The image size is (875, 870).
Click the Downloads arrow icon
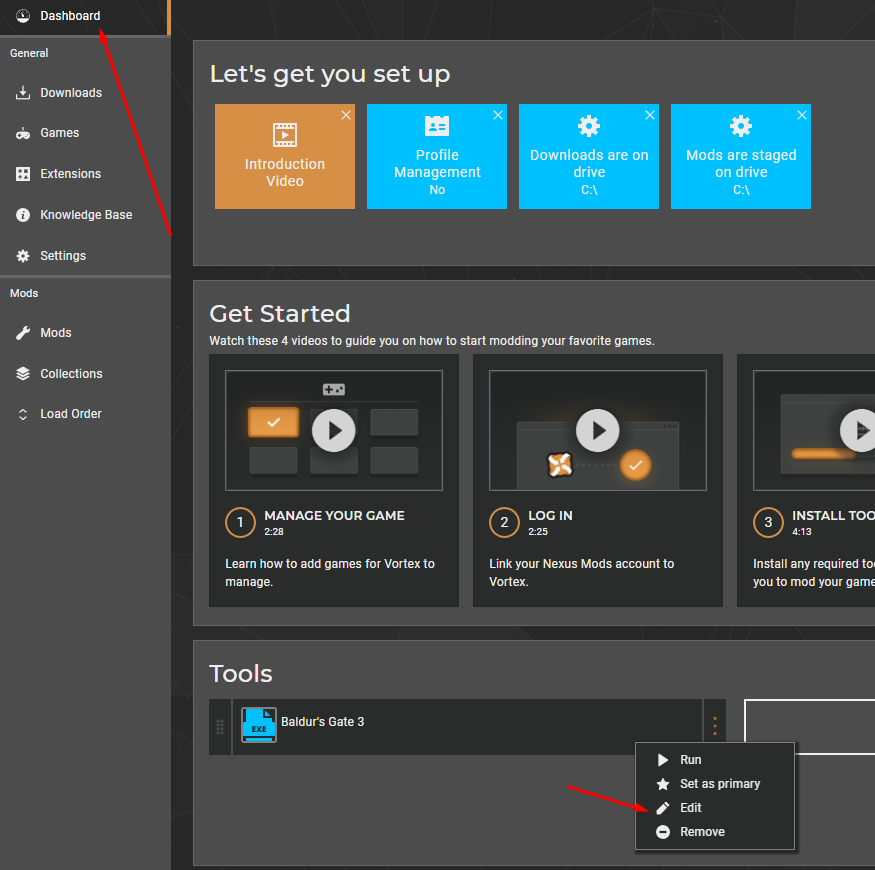tap(23, 93)
